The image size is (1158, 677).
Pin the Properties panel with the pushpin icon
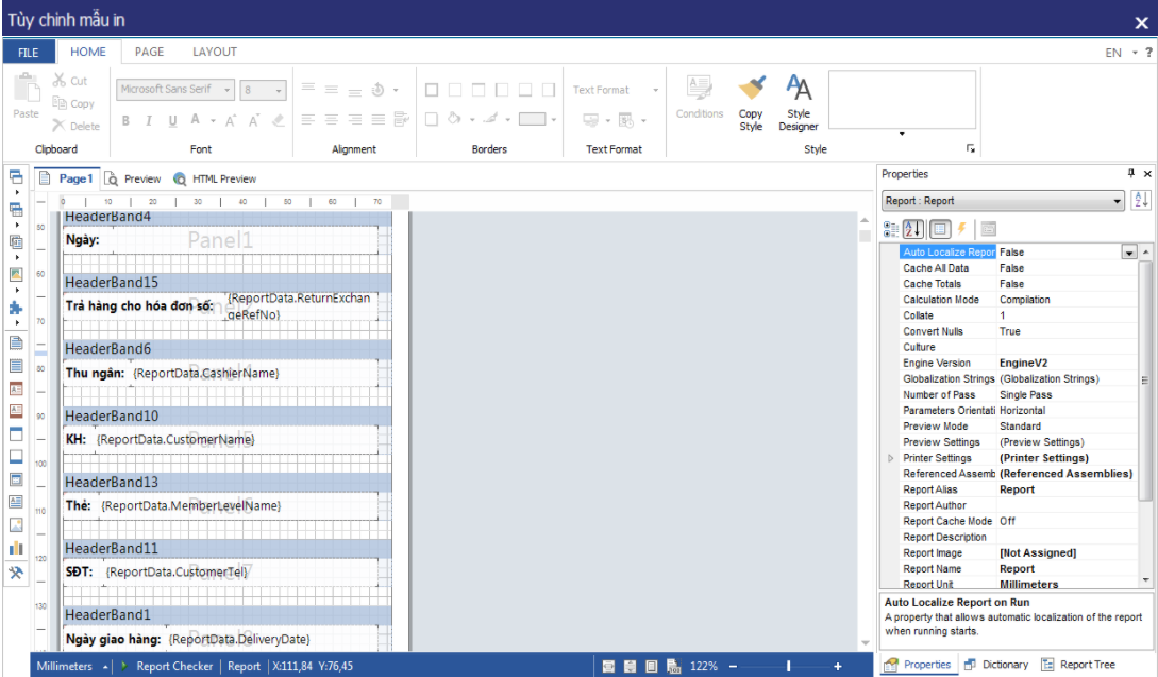1131,173
